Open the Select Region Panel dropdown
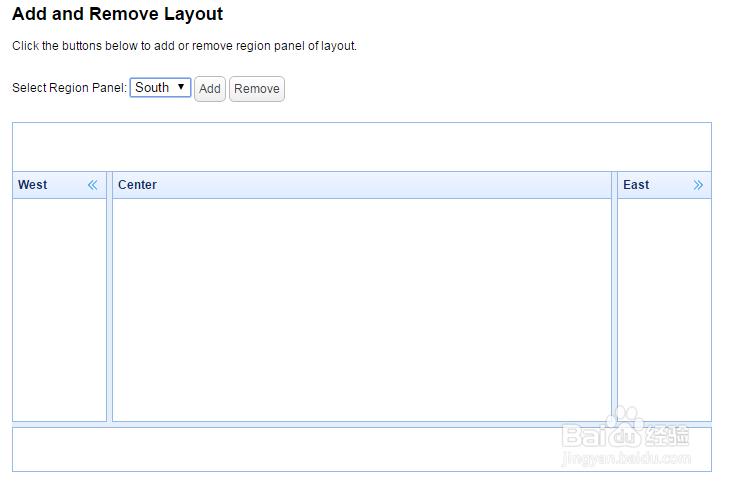The height and width of the screenshot is (484, 733). (160, 88)
